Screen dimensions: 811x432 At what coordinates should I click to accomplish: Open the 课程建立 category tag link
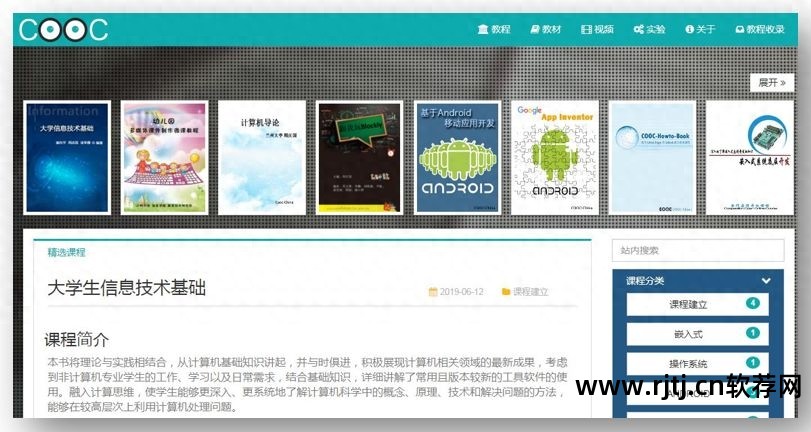[530, 292]
